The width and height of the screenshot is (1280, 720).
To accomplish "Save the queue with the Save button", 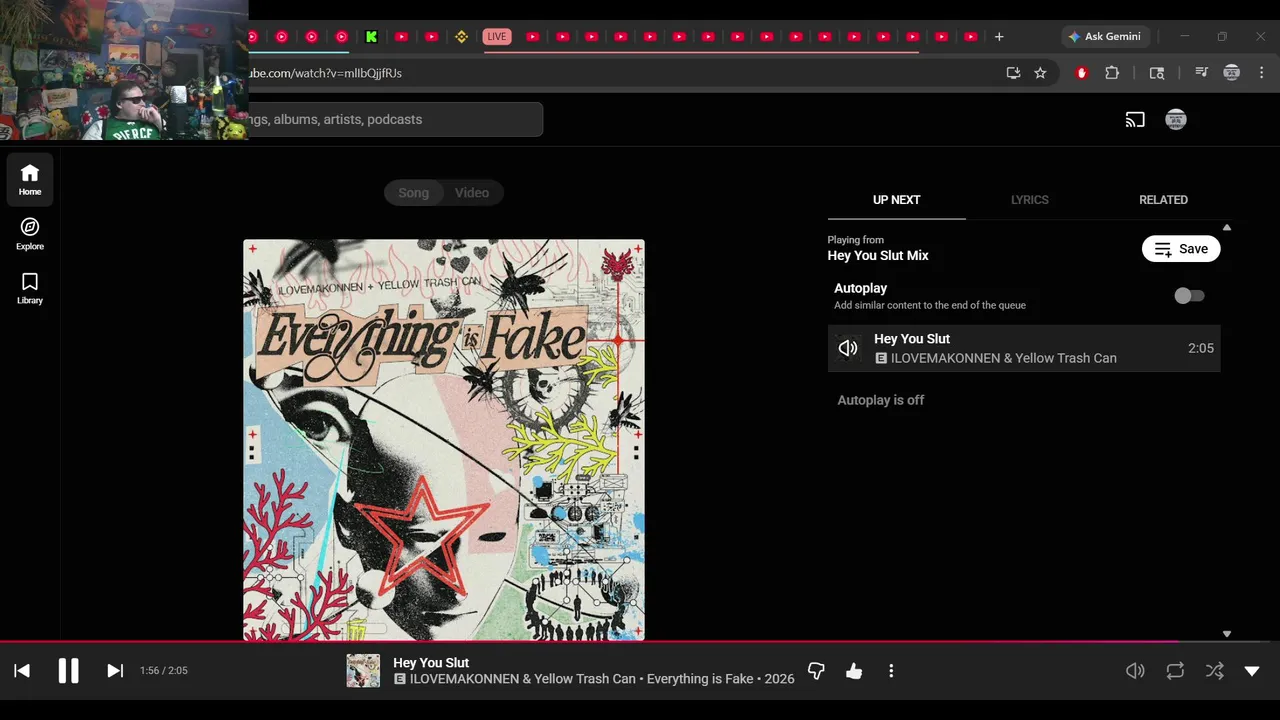I will (x=1181, y=249).
